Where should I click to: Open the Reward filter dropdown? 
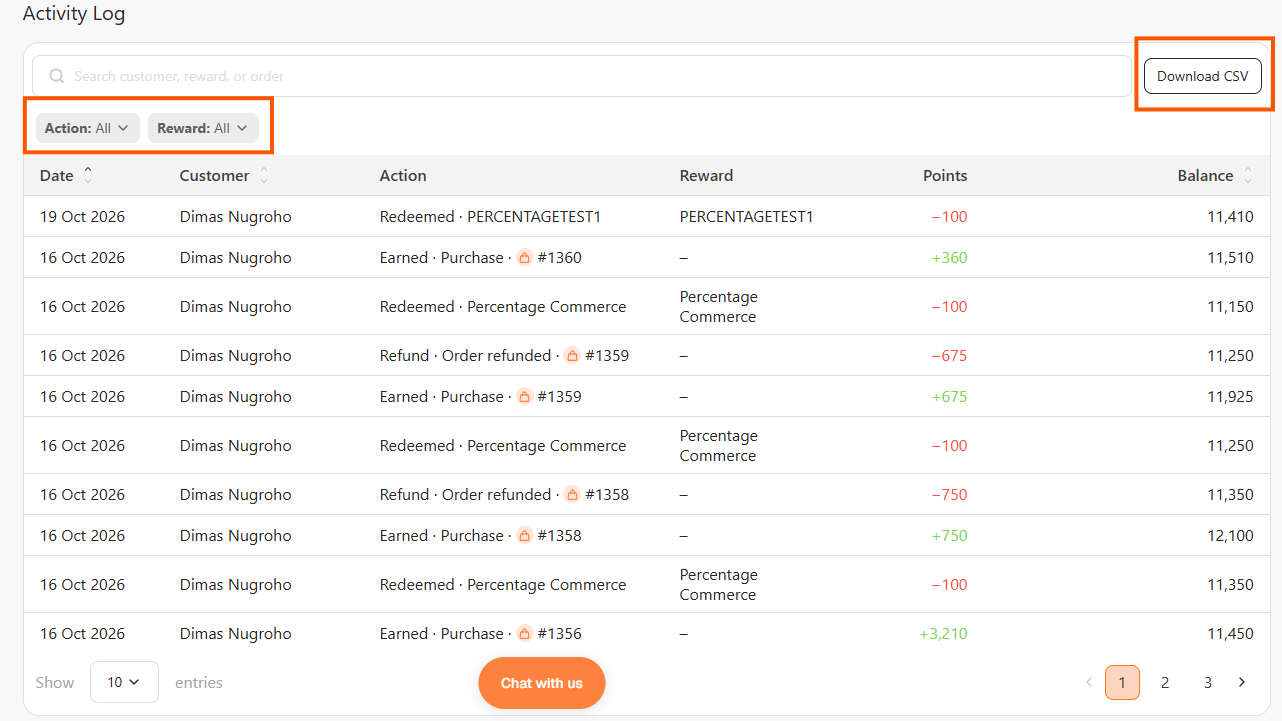(x=203, y=128)
